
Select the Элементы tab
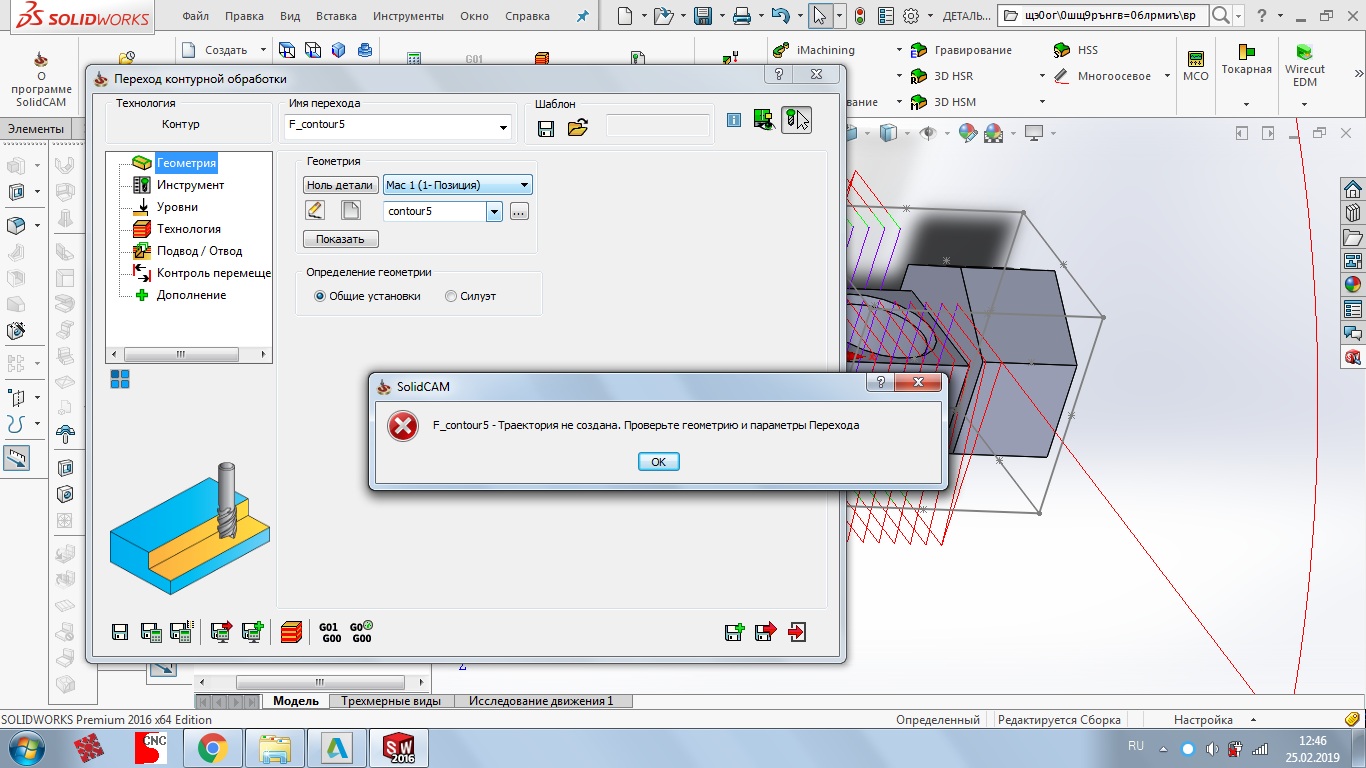[x=36, y=129]
